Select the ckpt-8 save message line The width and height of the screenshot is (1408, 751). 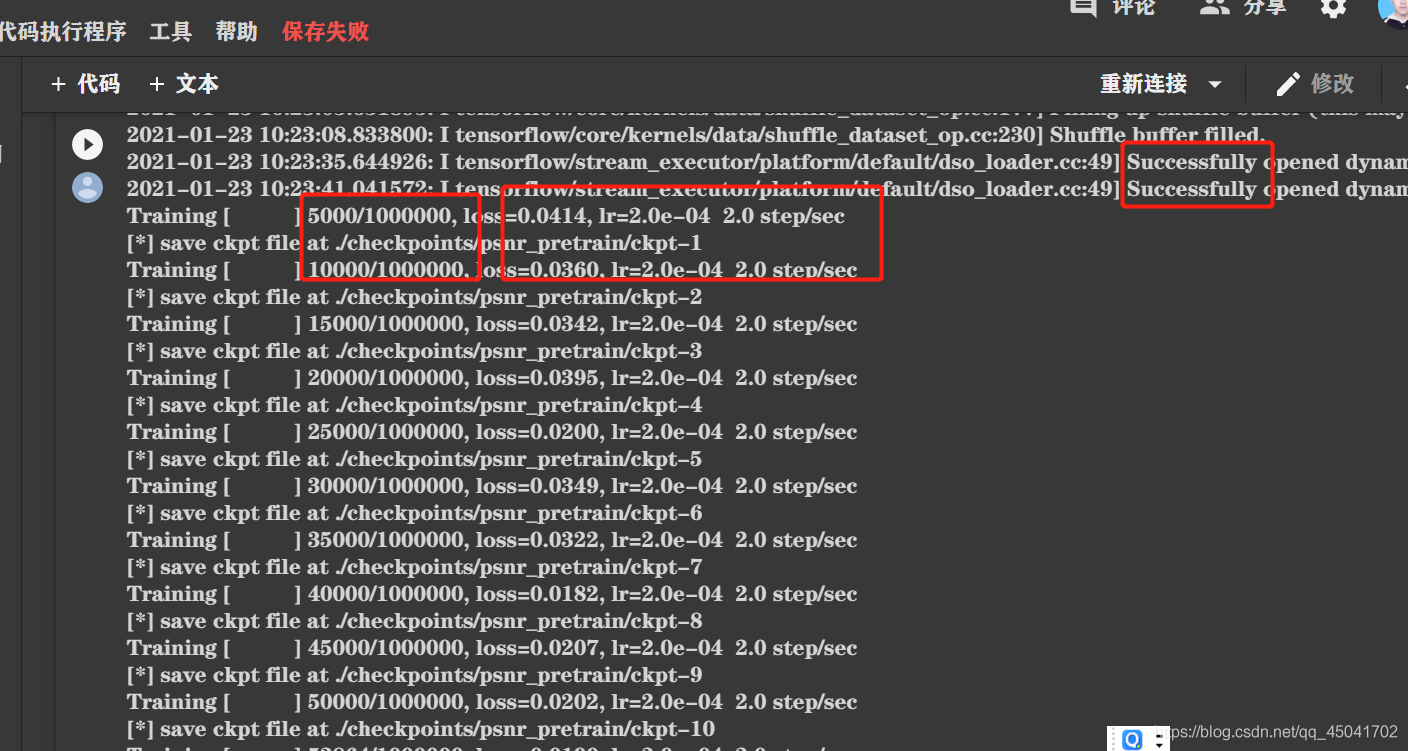coord(414,621)
